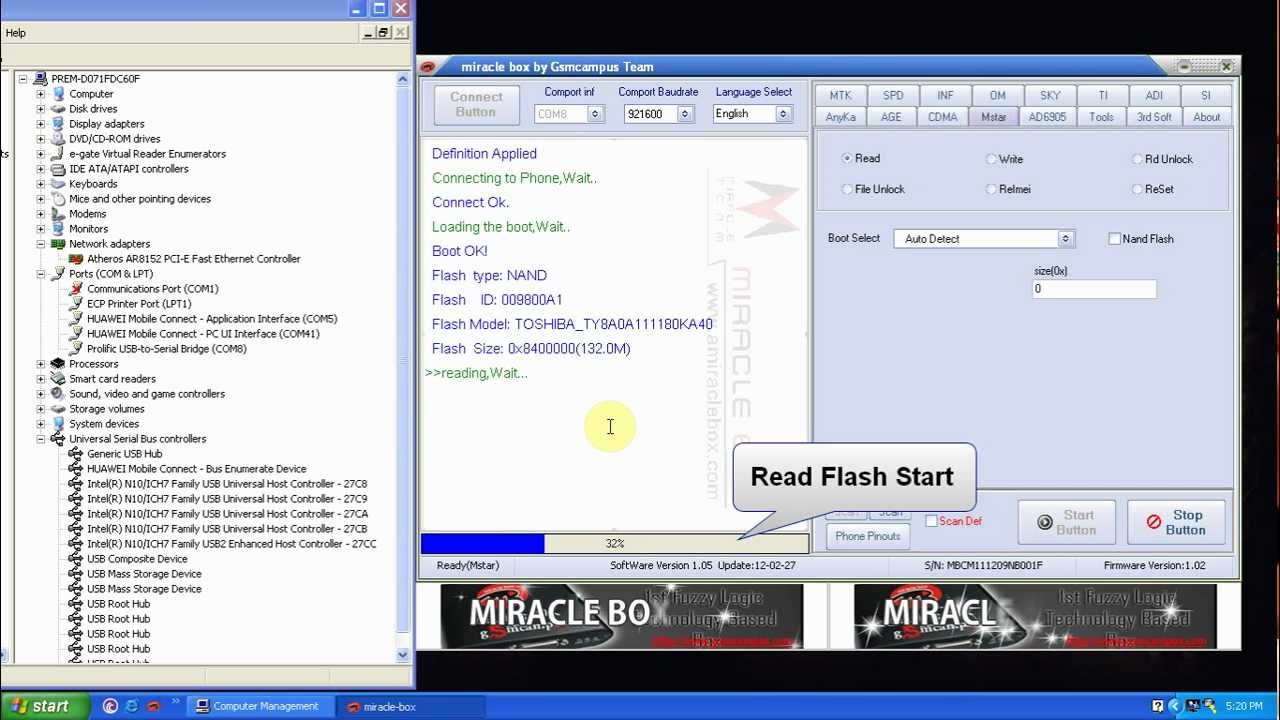This screenshot has width=1280, height=720.
Task: Switch to the MTK tab
Action: pos(840,95)
